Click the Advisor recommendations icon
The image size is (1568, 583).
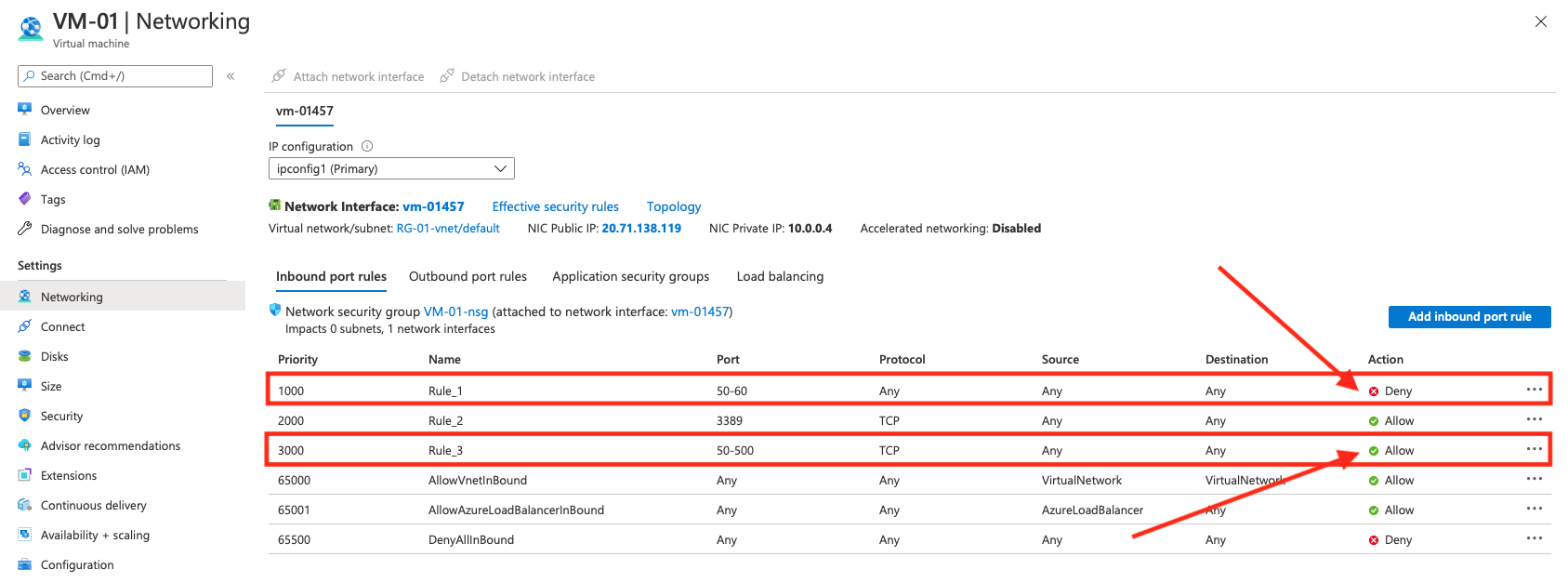point(25,445)
